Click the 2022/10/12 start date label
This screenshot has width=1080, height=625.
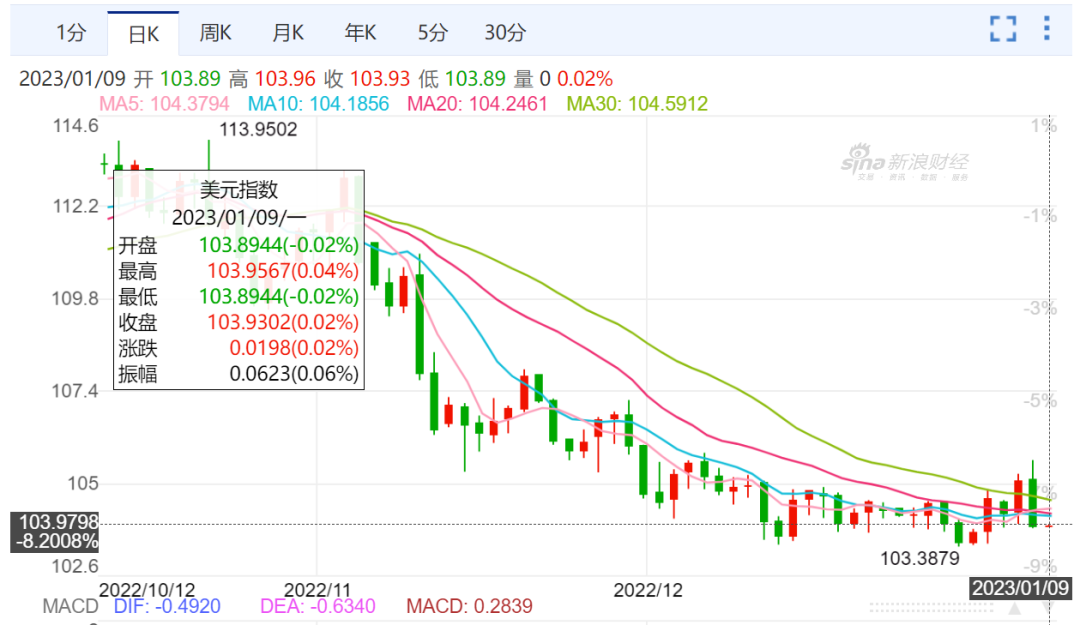coord(147,591)
